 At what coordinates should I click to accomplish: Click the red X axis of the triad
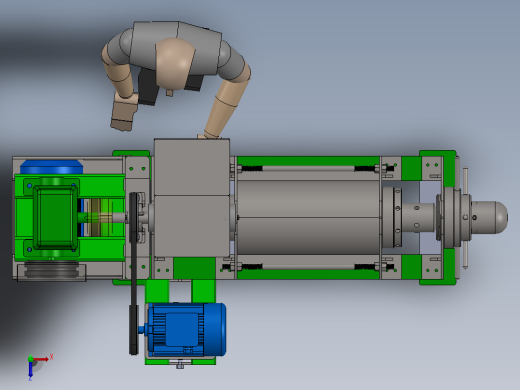pos(41,359)
